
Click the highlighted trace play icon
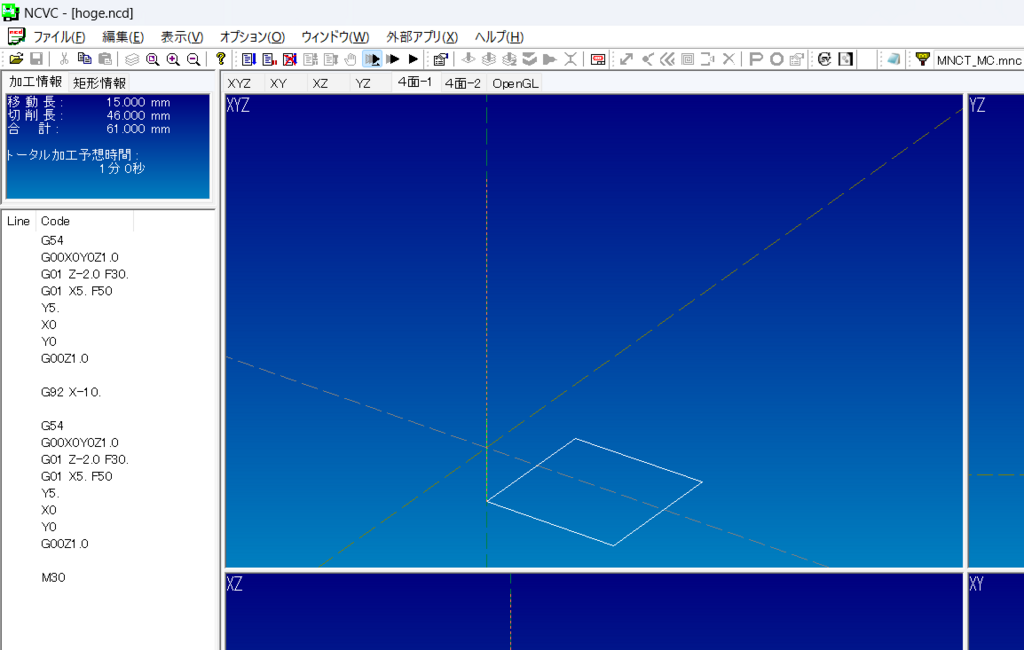tap(372, 59)
